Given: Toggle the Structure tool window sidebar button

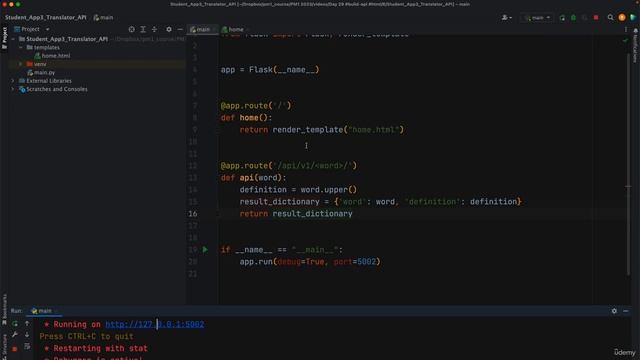Looking at the screenshot, I should coord(4,346).
